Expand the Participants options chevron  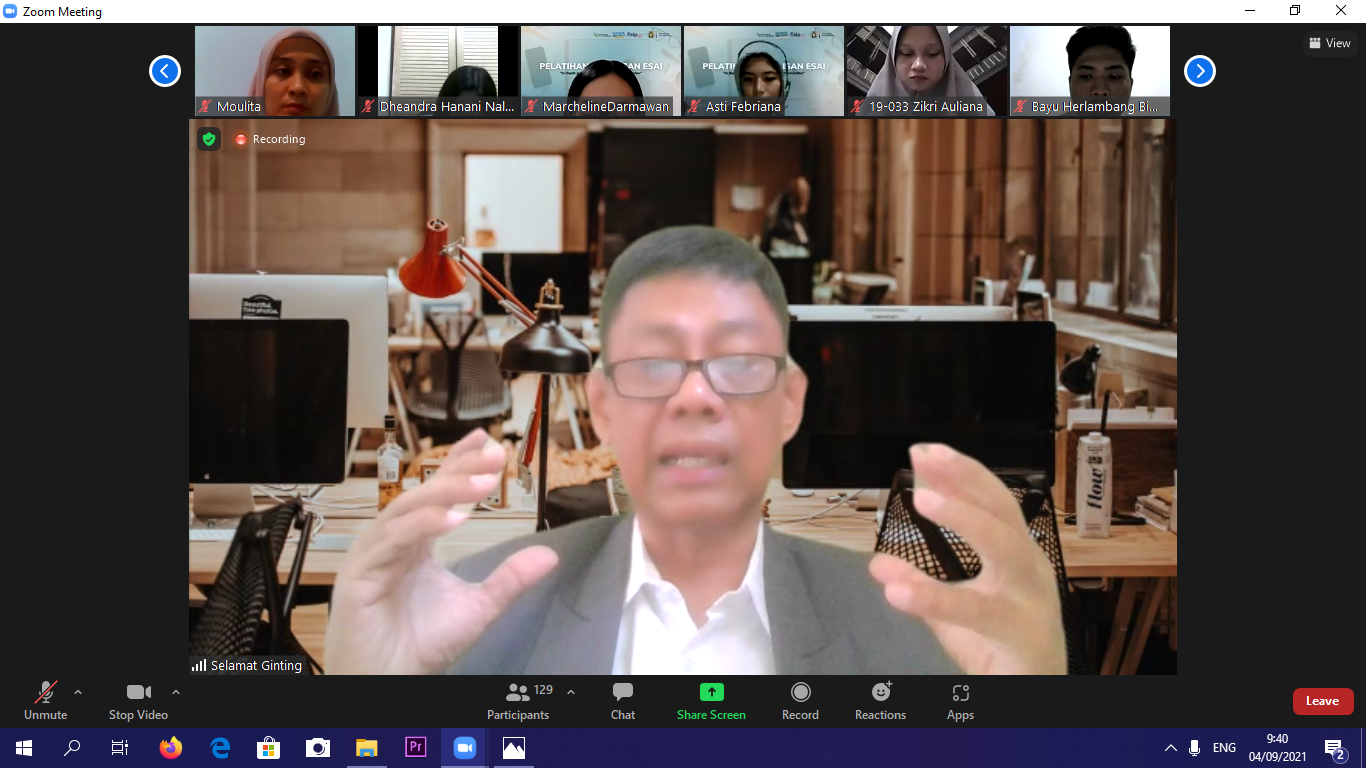pos(571,692)
